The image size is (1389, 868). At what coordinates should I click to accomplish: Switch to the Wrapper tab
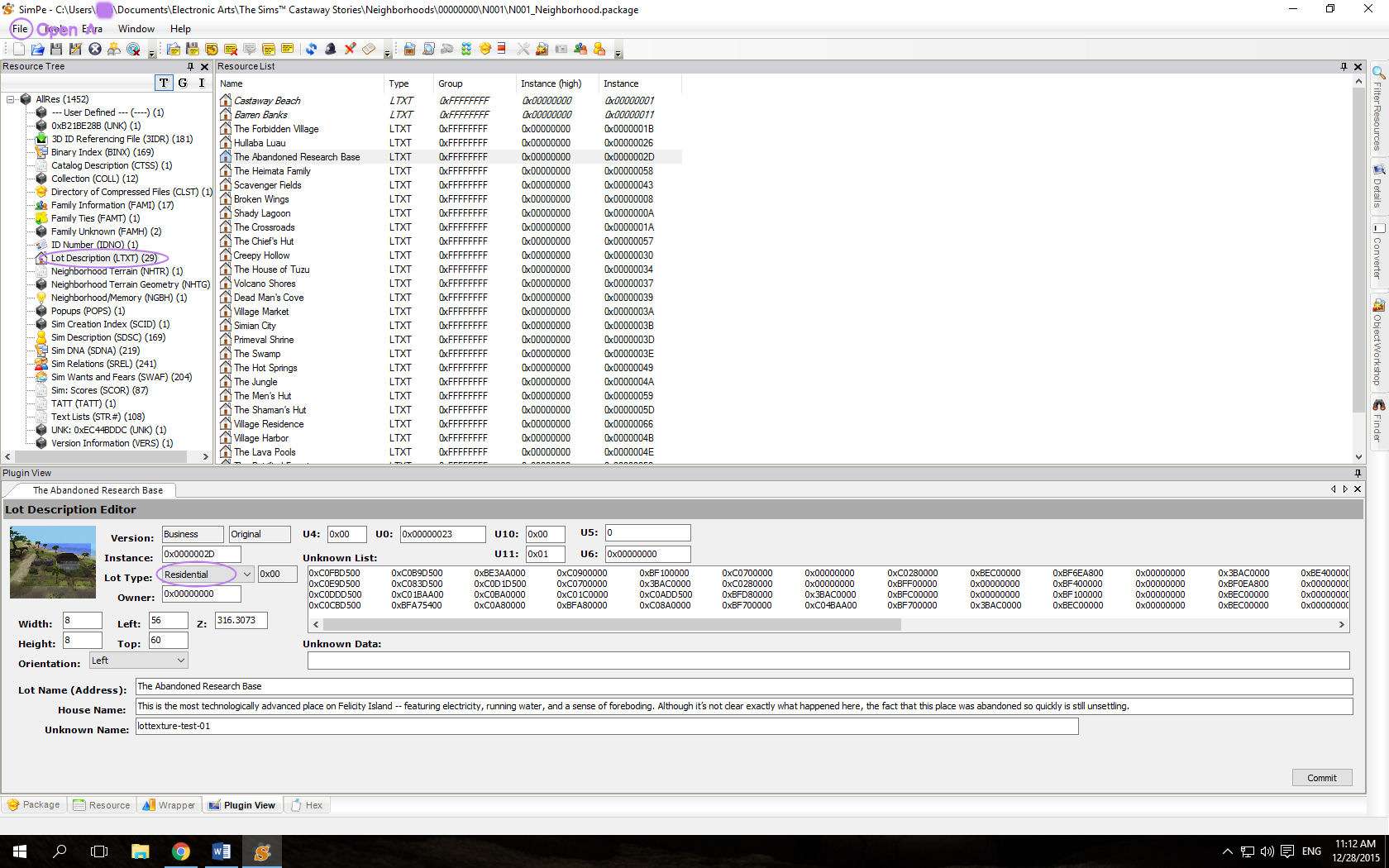pyautogui.click(x=169, y=804)
